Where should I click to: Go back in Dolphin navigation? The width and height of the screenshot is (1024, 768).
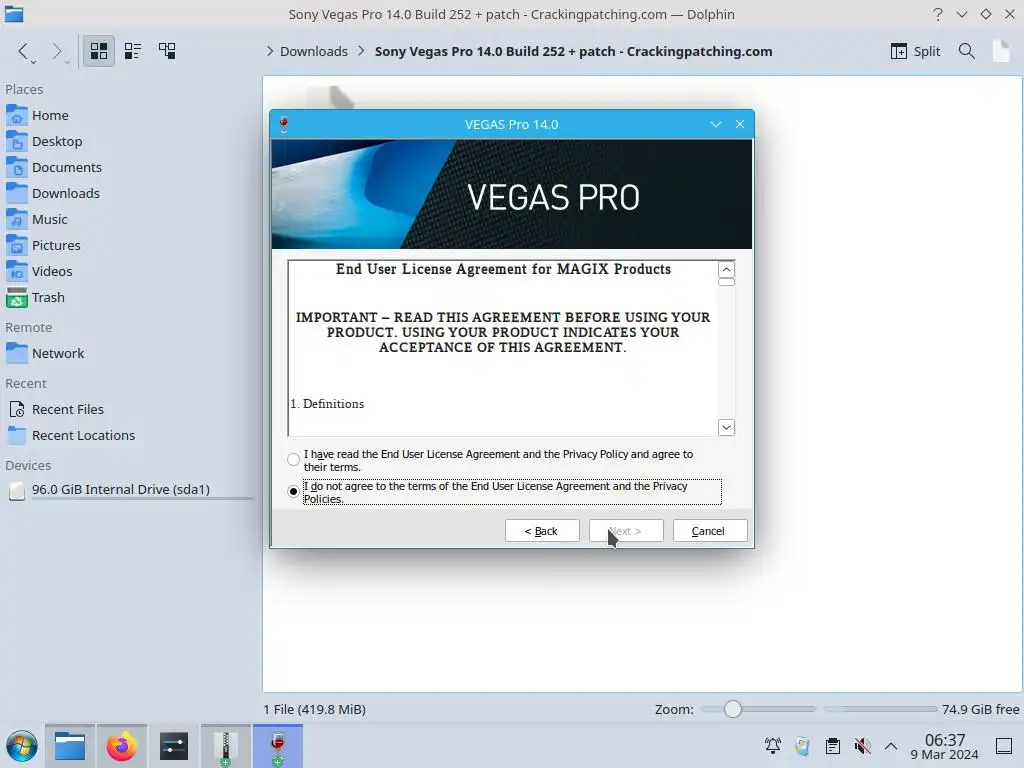coord(22,50)
